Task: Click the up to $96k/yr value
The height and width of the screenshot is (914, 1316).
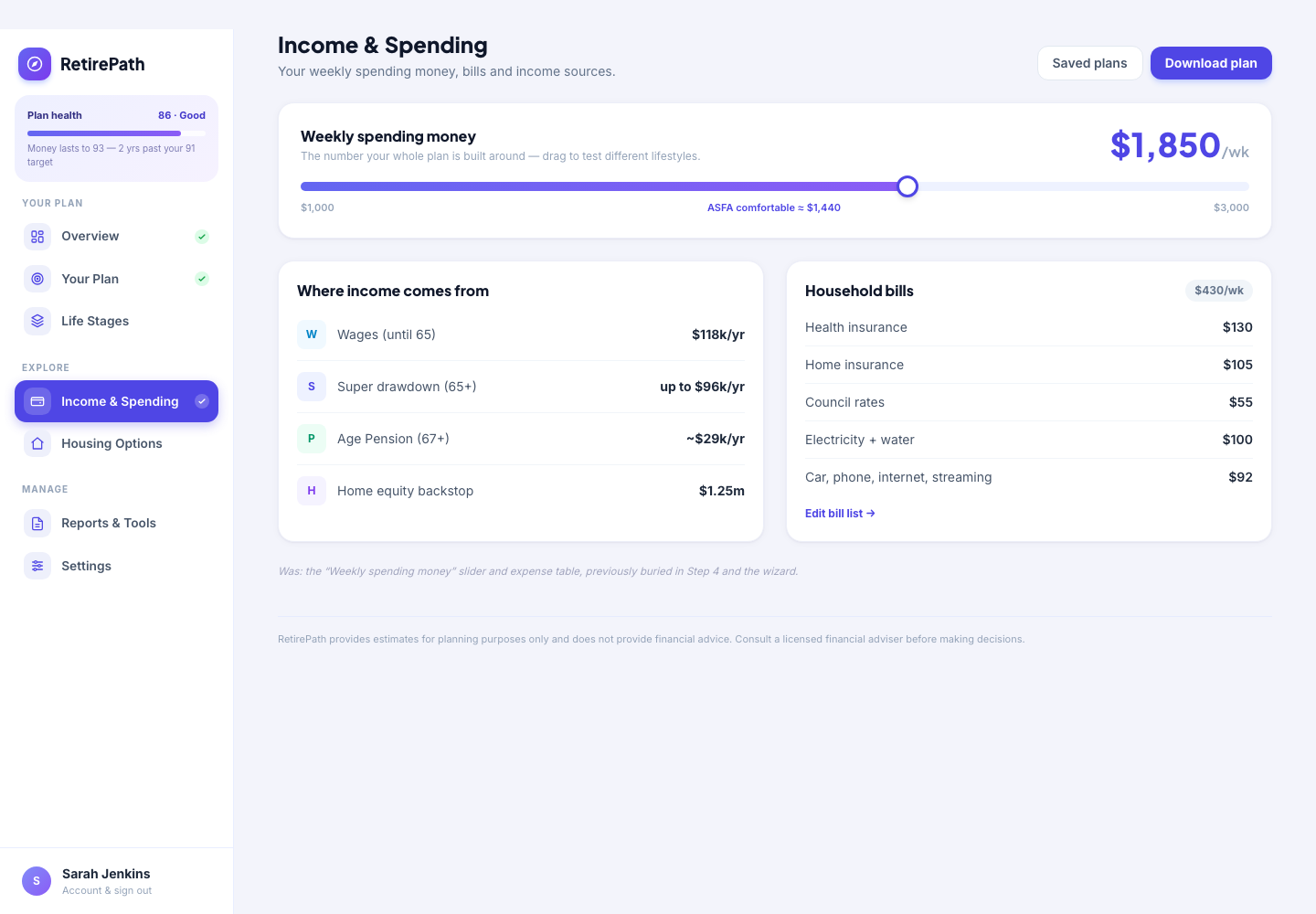Action: coord(702,387)
